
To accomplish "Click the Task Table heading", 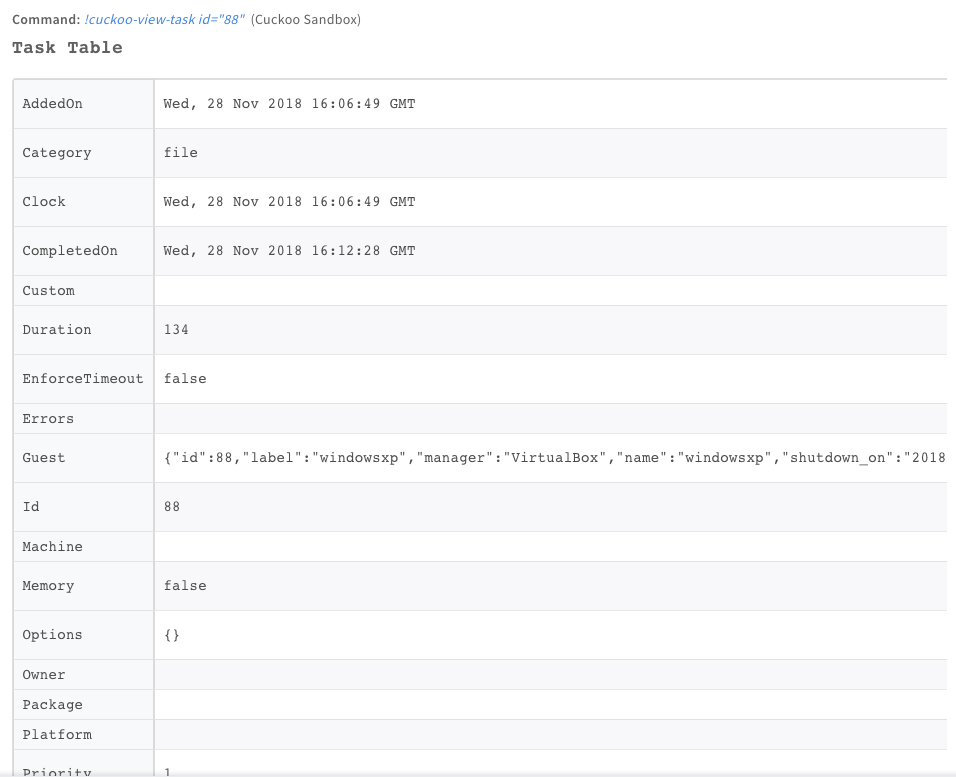I will click(67, 48).
